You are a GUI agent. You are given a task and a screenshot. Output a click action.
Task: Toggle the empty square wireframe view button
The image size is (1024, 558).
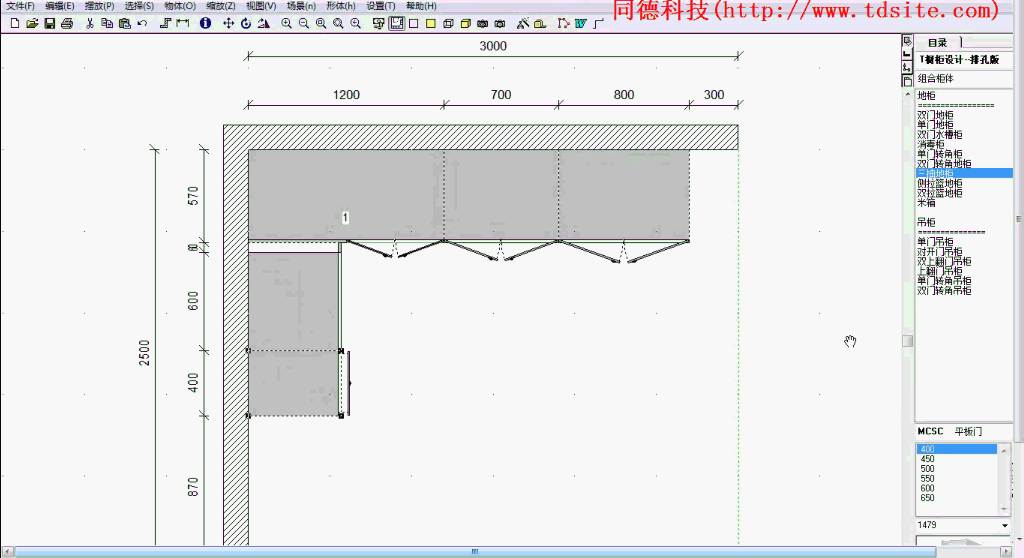(x=413, y=23)
